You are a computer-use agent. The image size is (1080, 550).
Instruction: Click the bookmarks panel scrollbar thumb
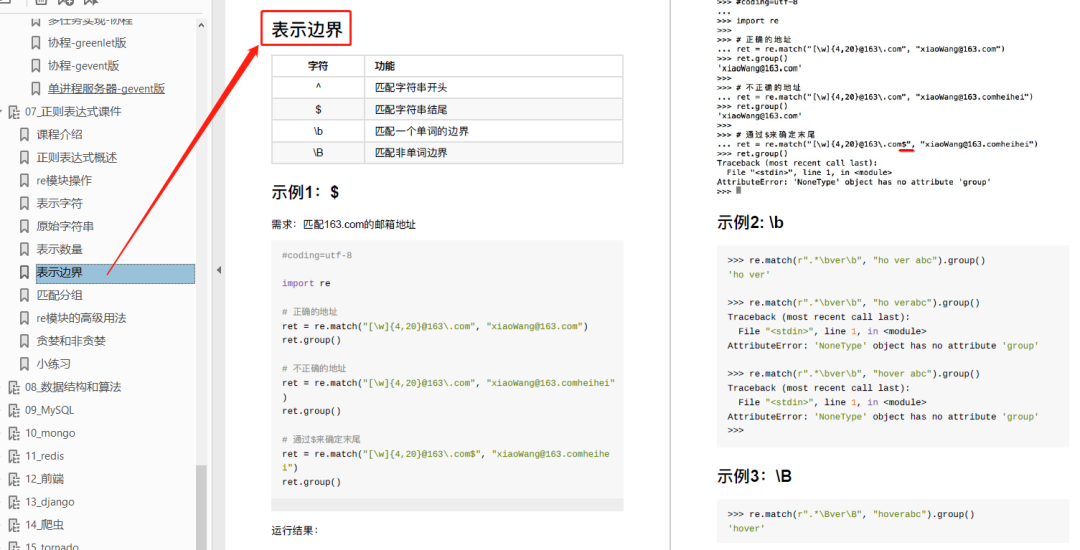[202, 505]
